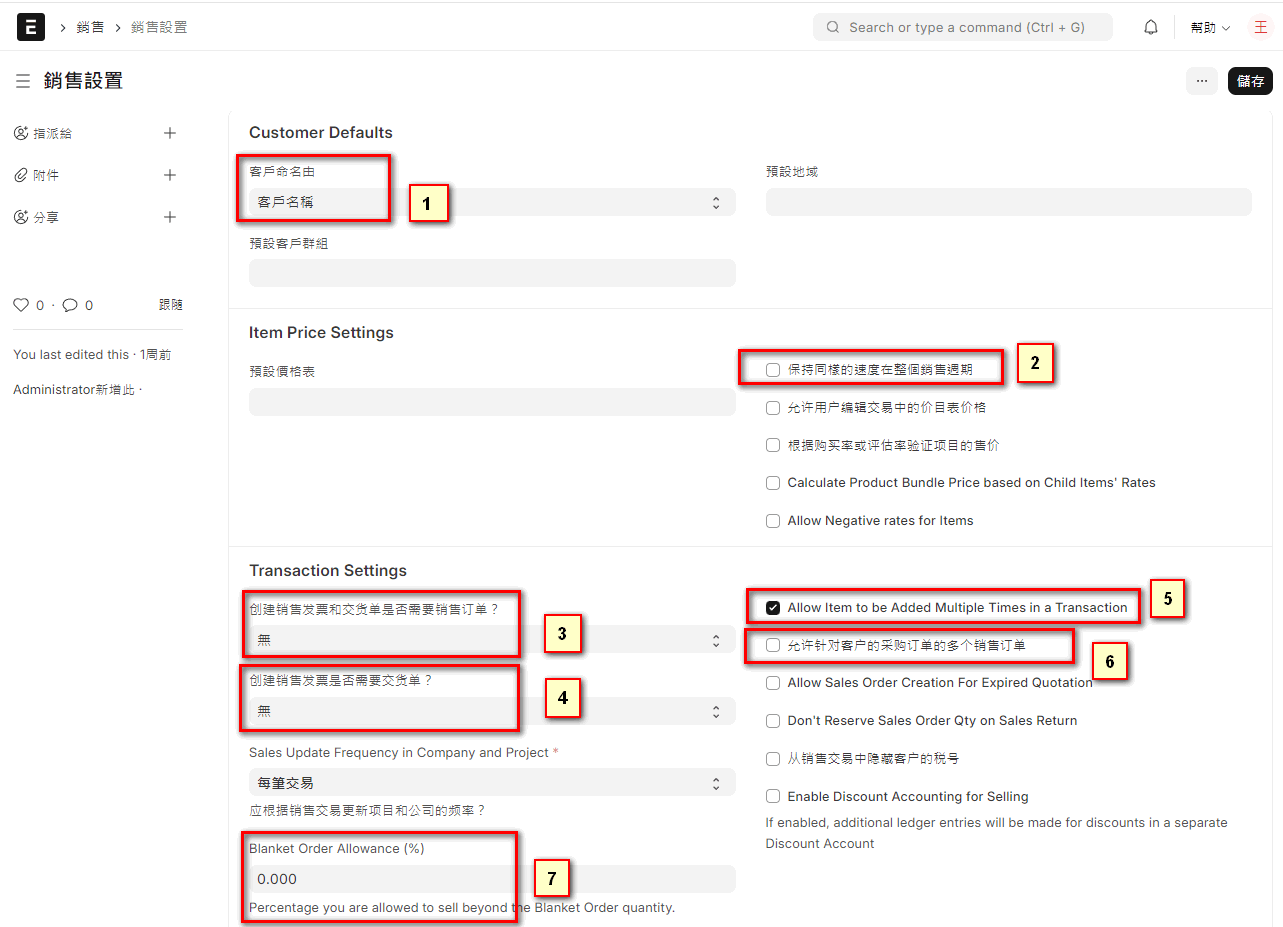The width and height of the screenshot is (1283, 927).
Task: Click the 儲存 save button
Action: 1250,81
